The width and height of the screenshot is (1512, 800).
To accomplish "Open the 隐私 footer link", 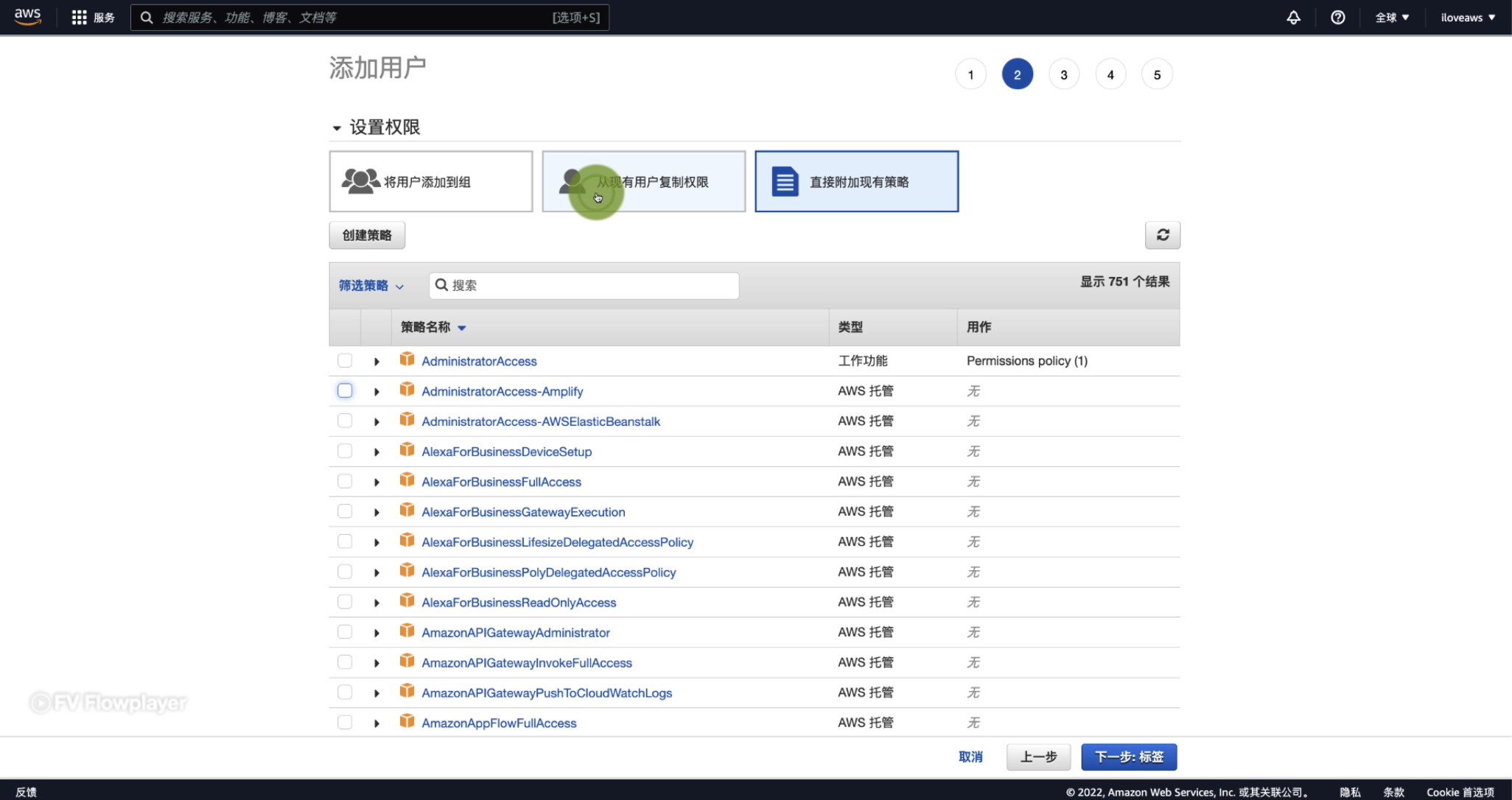I will point(1350,792).
